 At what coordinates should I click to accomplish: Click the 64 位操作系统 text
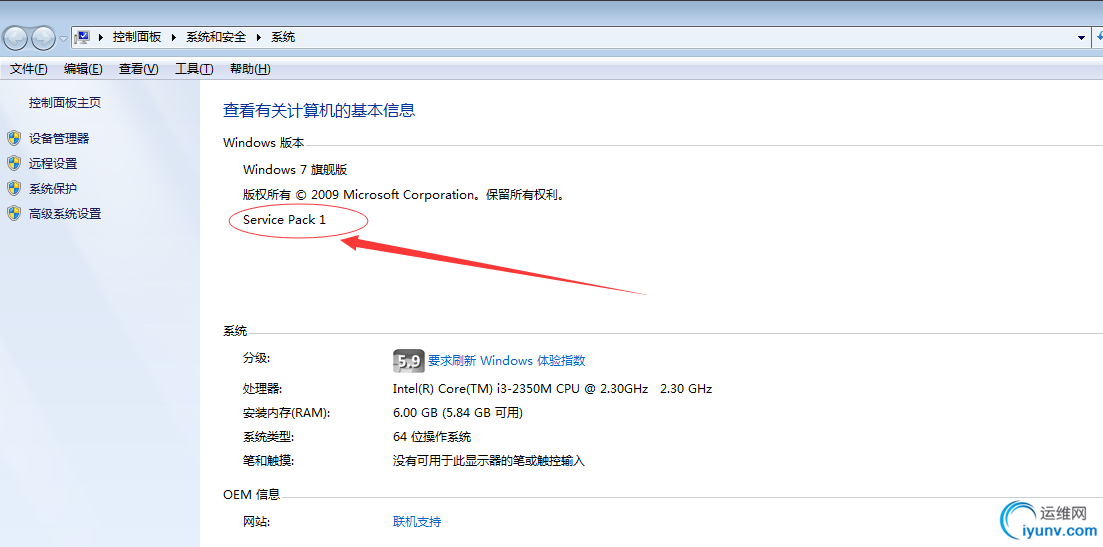click(x=432, y=437)
